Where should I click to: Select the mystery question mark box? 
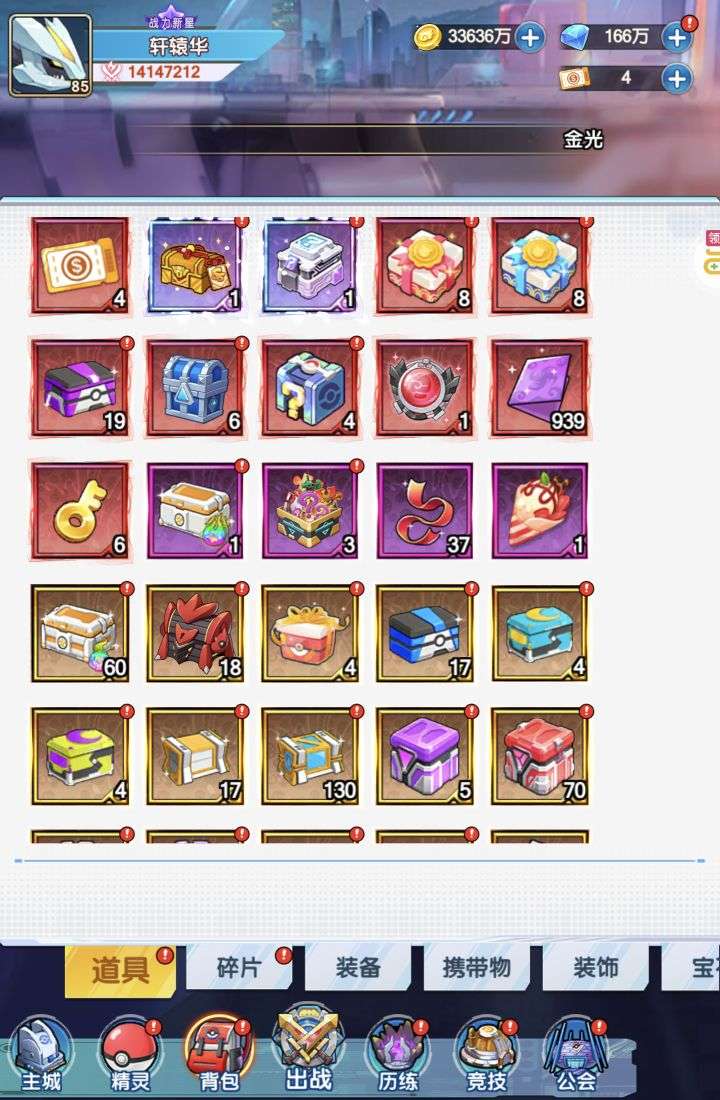(310, 388)
